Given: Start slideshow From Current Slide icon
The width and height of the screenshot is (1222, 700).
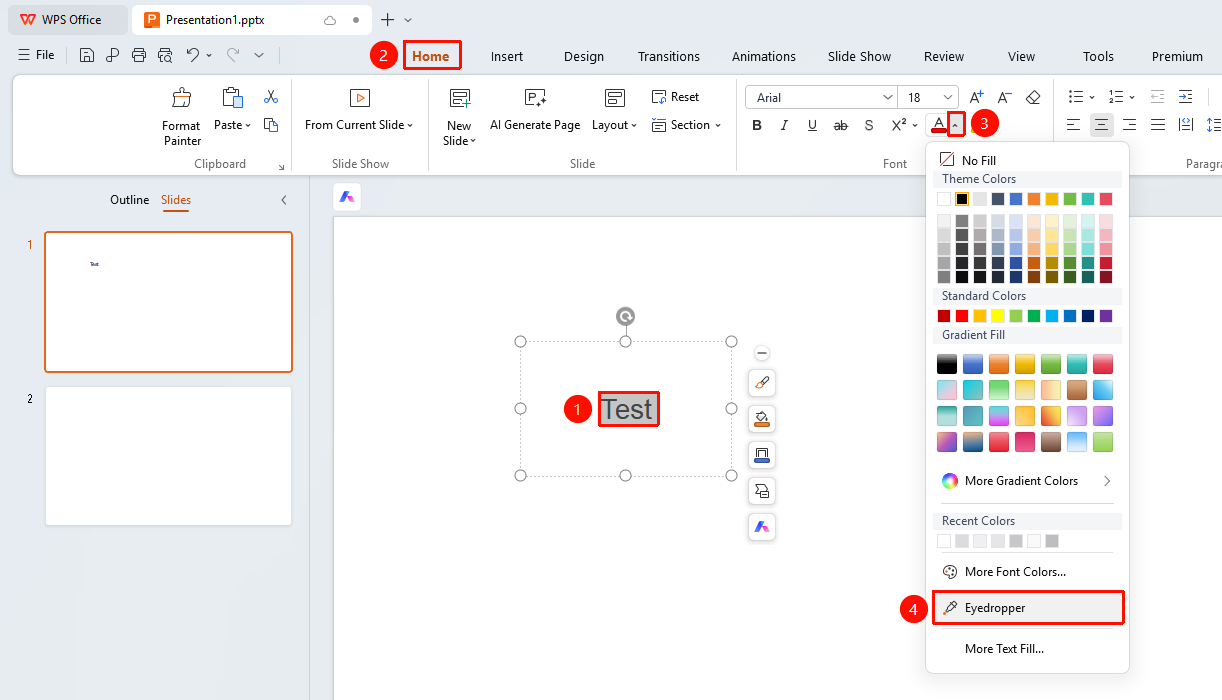Looking at the screenshot, I should pyautogui.click(x=359, y=98).
